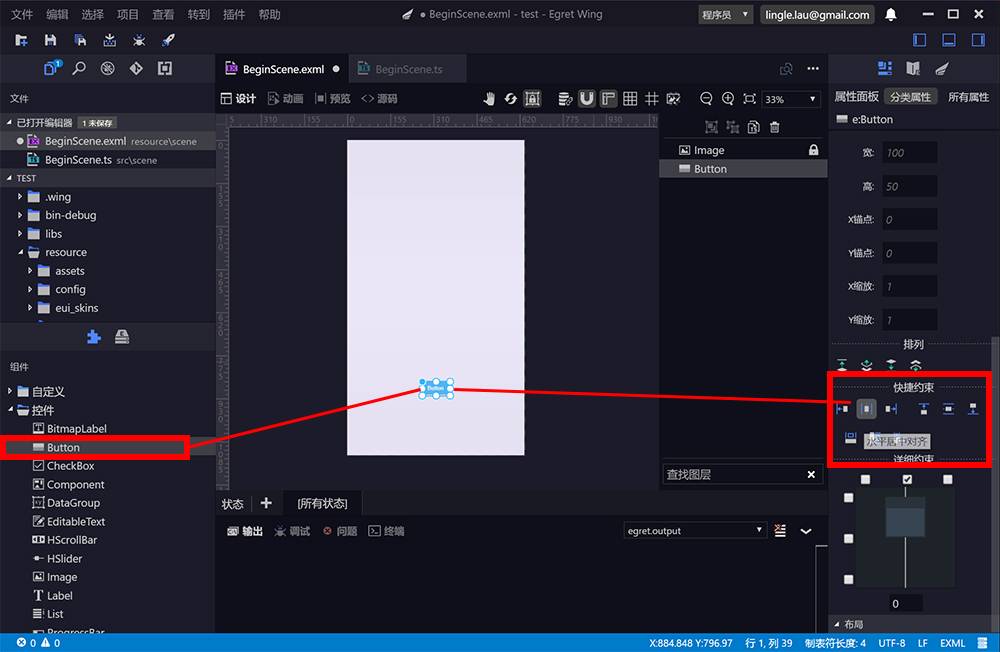
Task: Click the save file icon
Action: pos(50,40)
